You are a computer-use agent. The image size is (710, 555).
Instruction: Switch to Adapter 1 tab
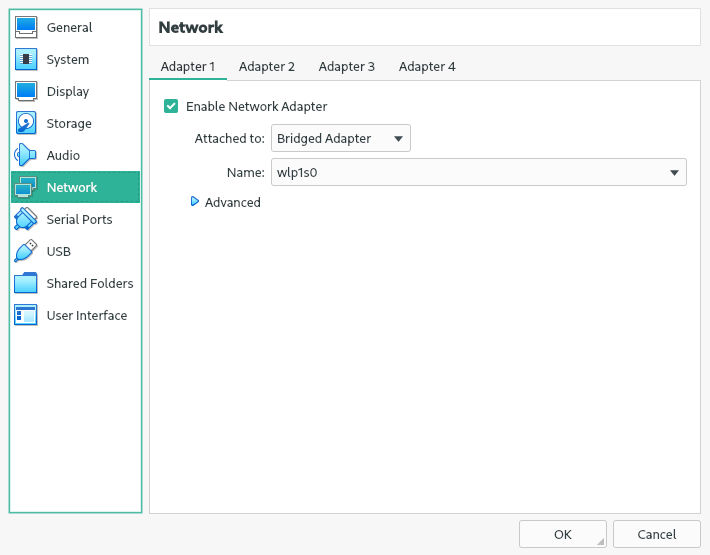[187, 67]
